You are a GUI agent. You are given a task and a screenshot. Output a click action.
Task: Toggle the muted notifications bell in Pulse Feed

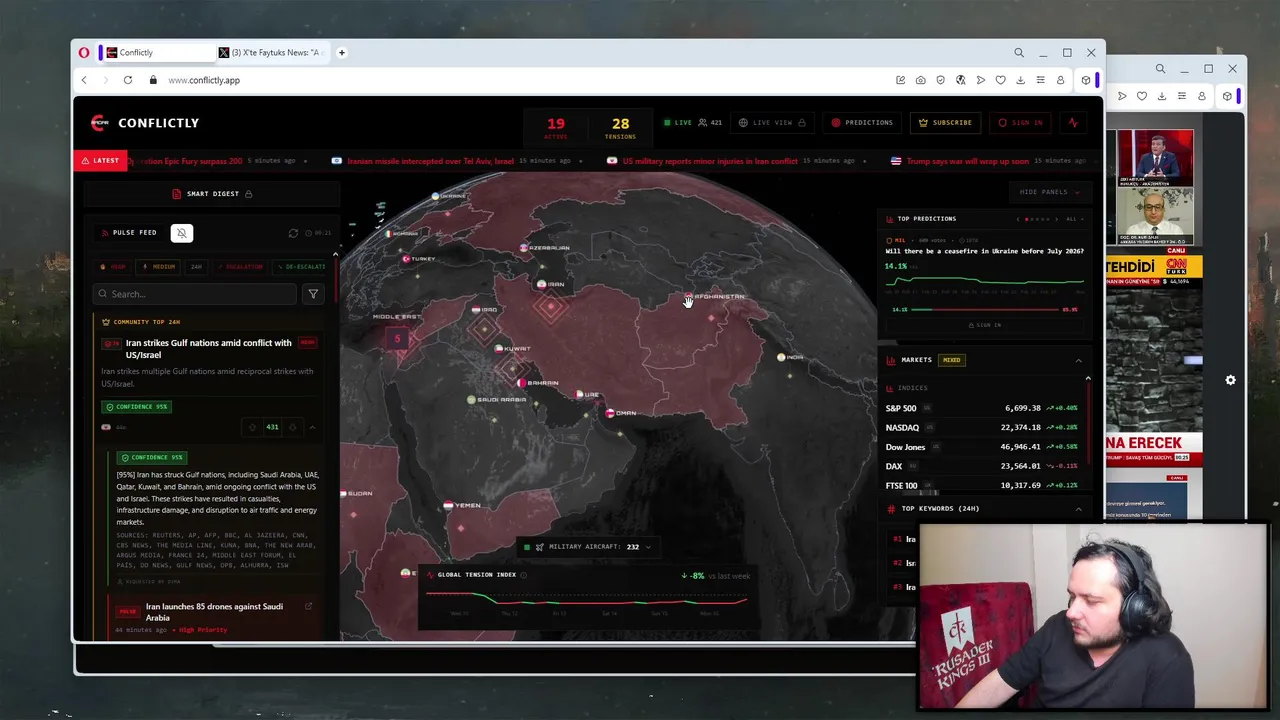[181, 233]
